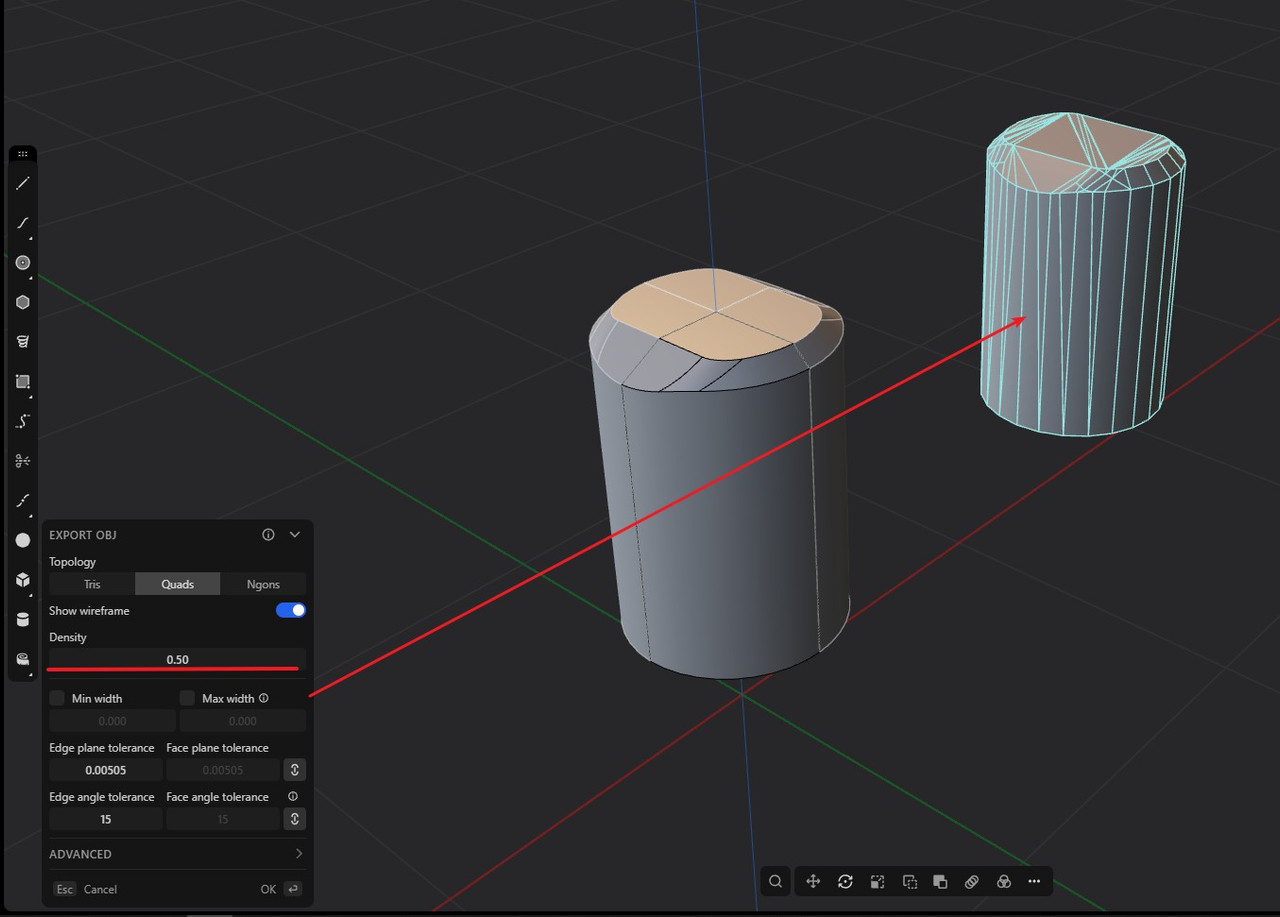The image size is (1280, 917).
Task: Select the tape measure tool icon
Action: coord(23,659)
